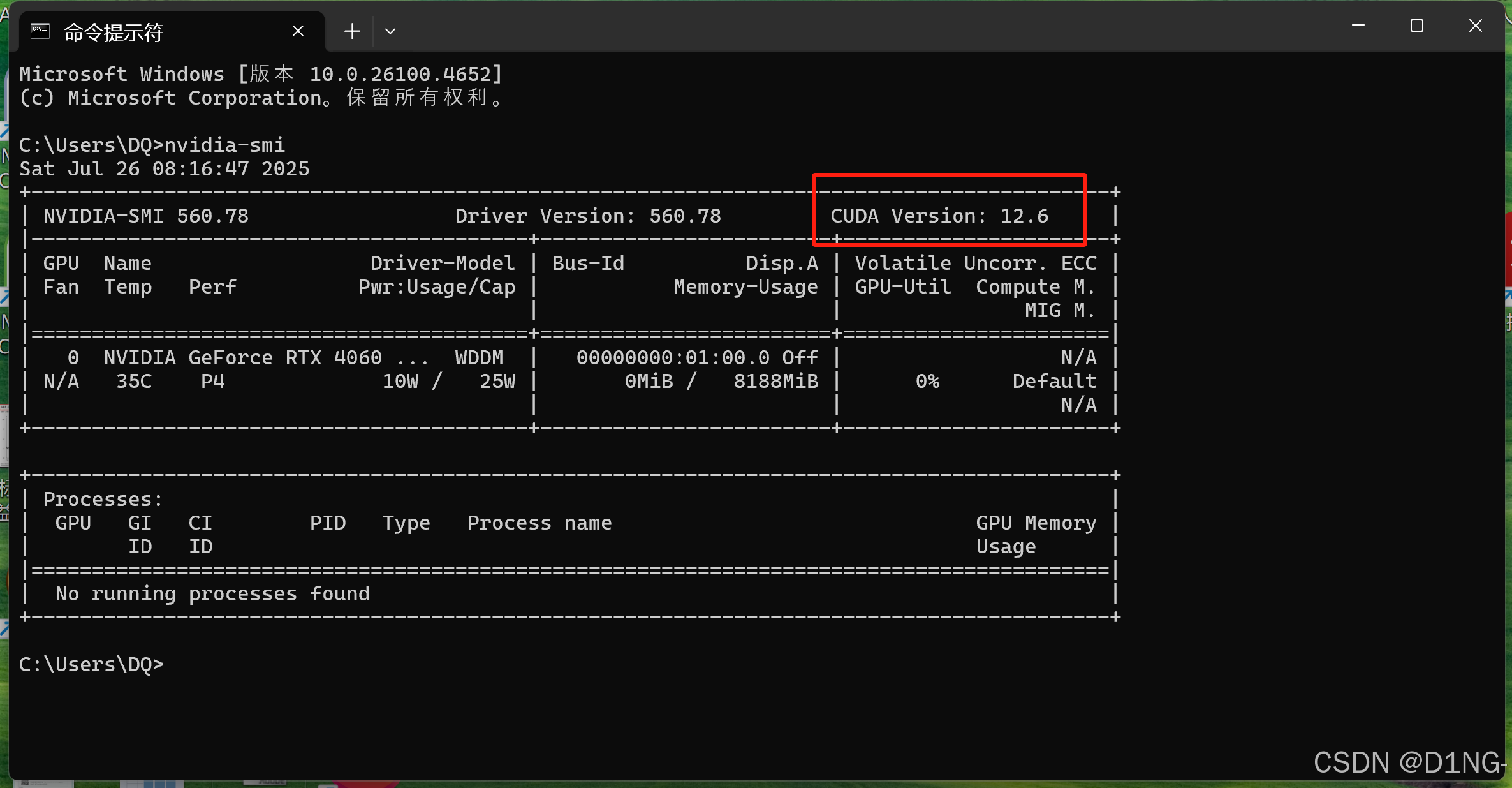Minimize the terminal window

pos(1358,26)
